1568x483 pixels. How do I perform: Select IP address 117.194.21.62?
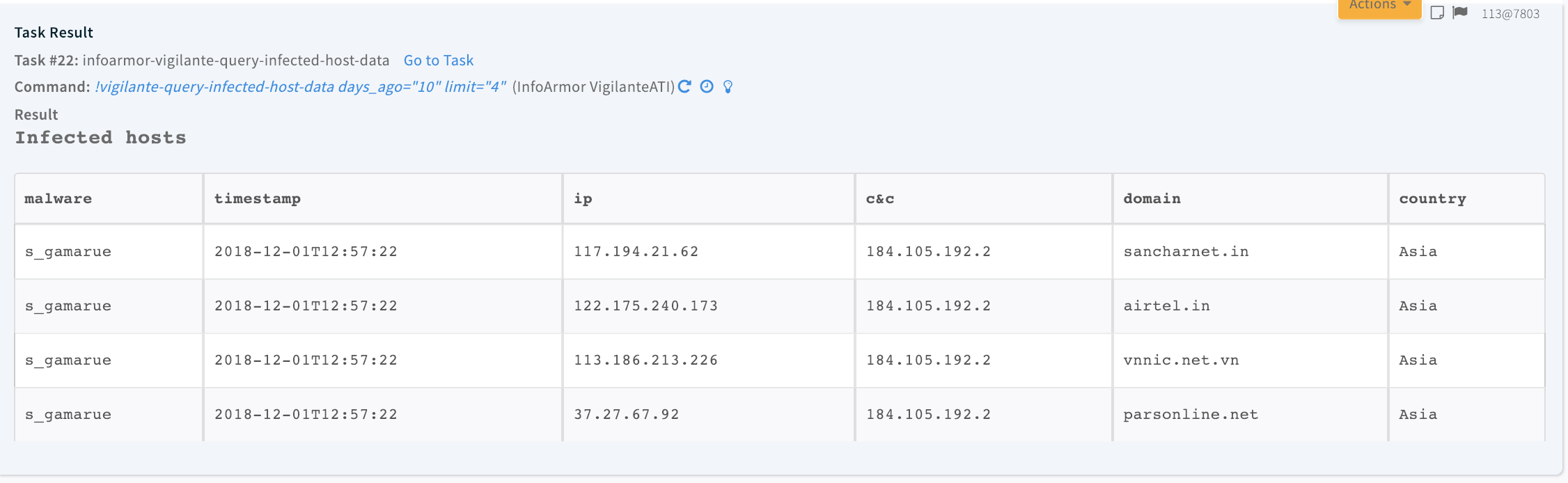(x=636, y=252)
